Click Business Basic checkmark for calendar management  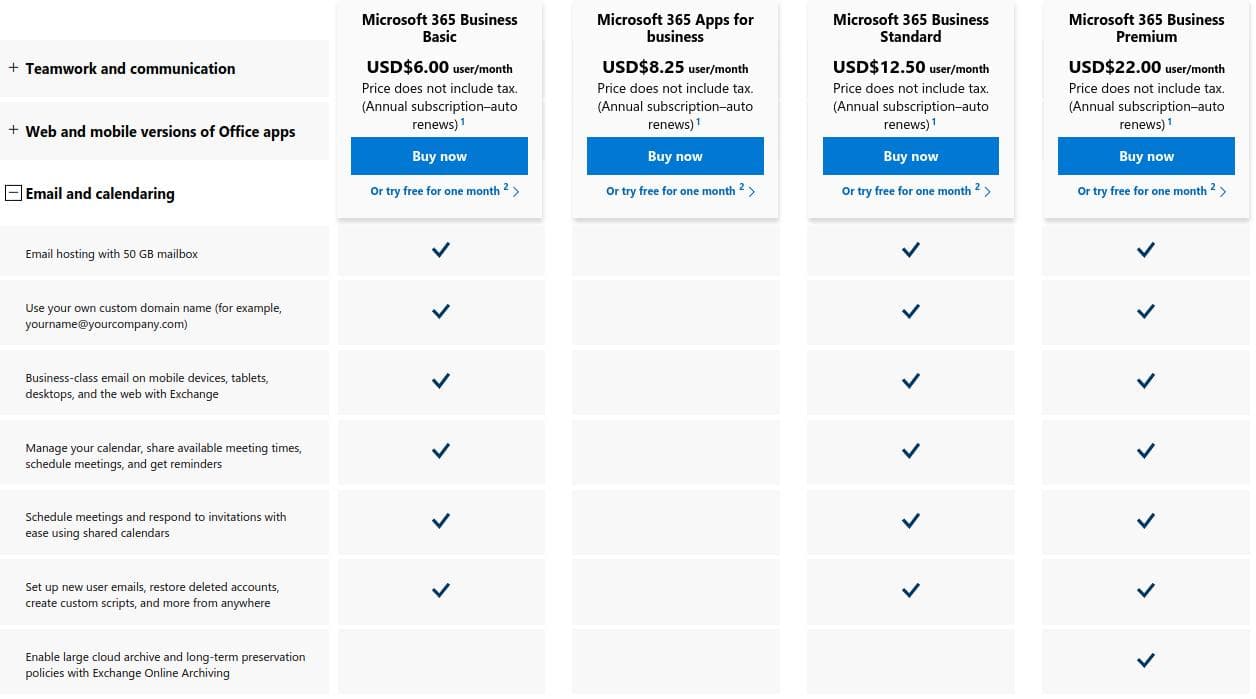[x=440, y=451]
